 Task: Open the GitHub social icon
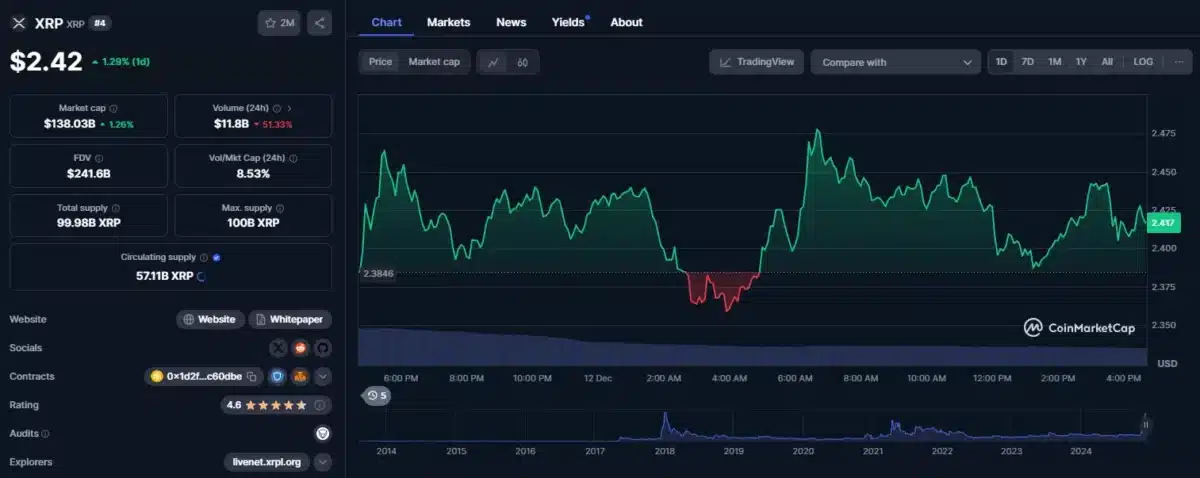[x=323, y=348]
